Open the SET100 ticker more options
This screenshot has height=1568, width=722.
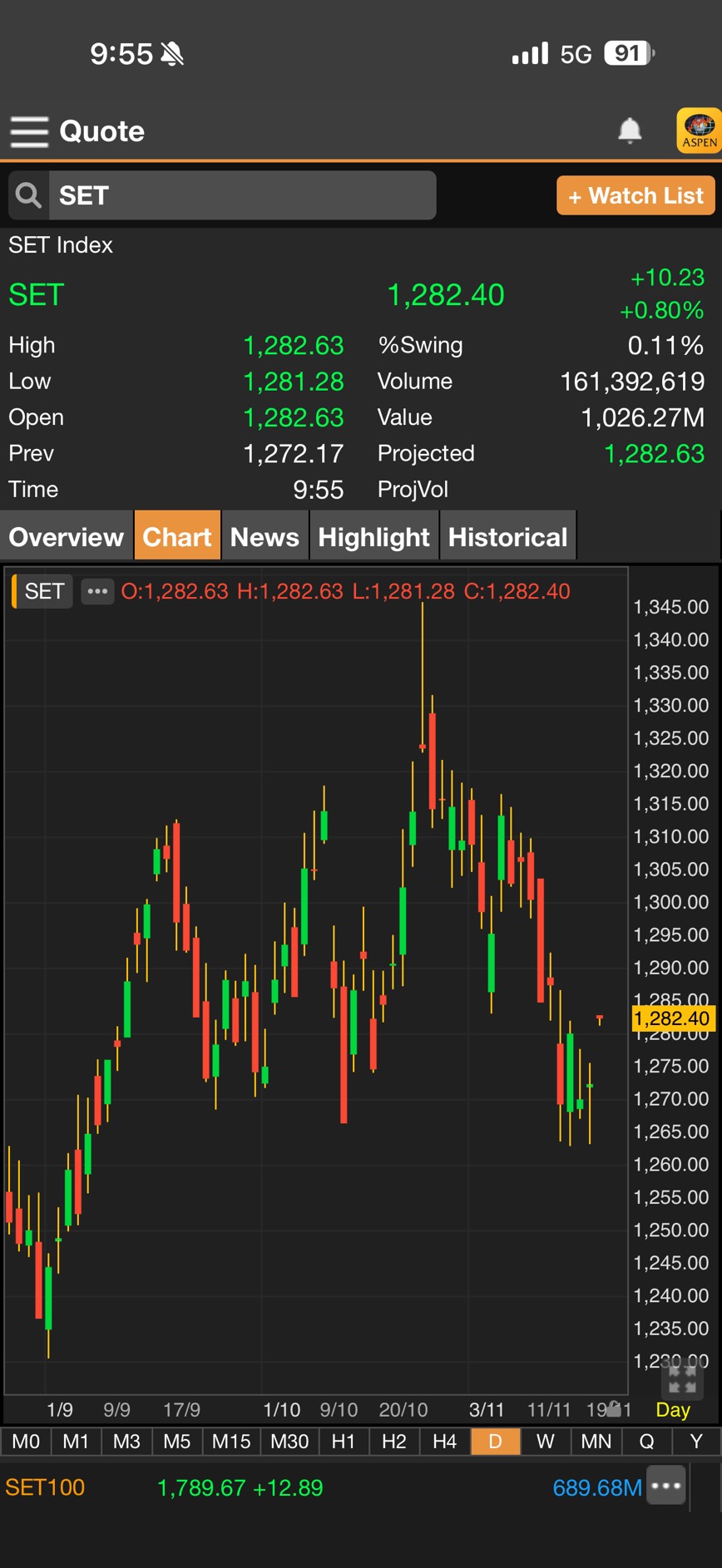(x=666, y=1487)
